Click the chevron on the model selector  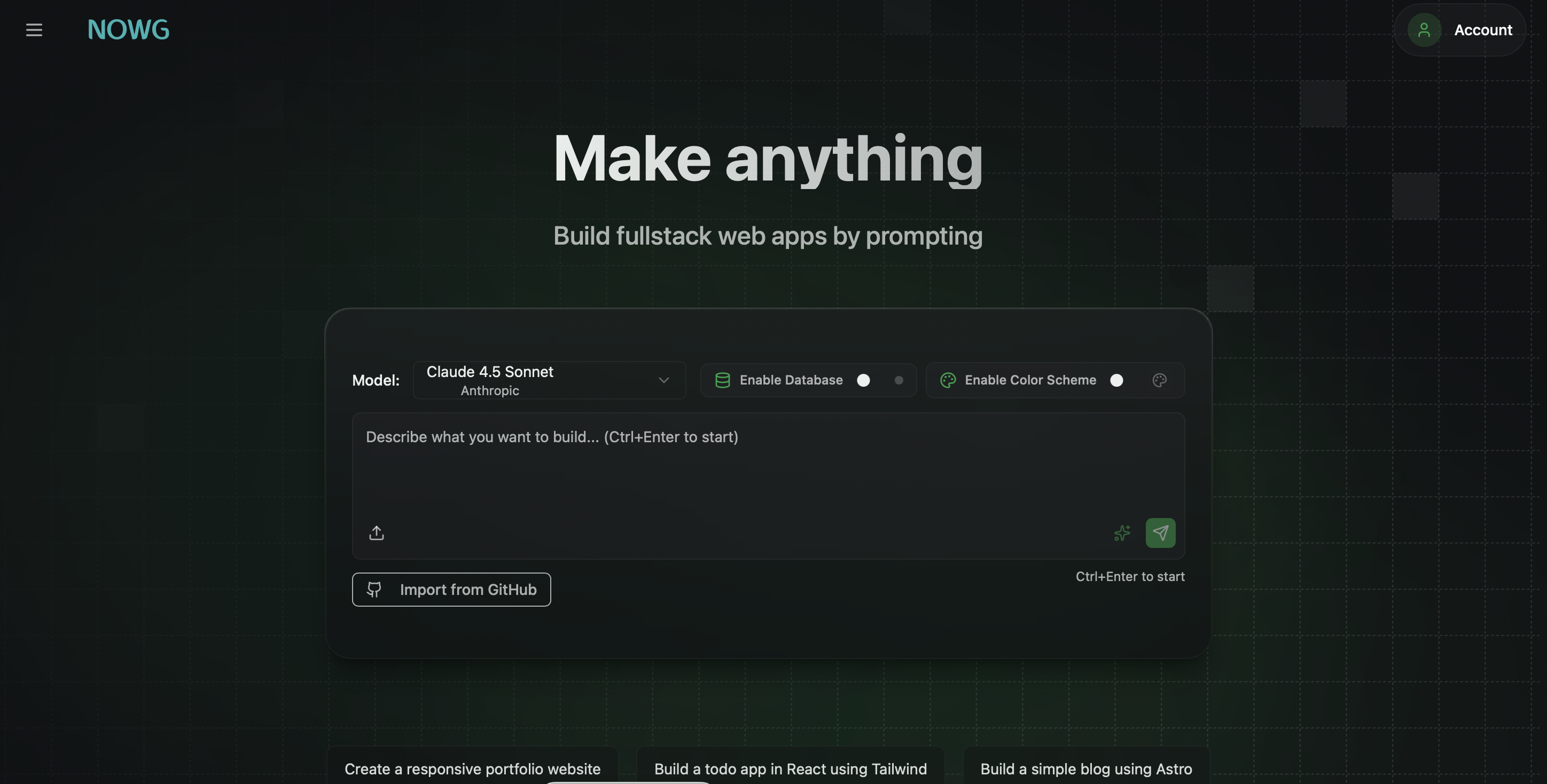point(663,380)
